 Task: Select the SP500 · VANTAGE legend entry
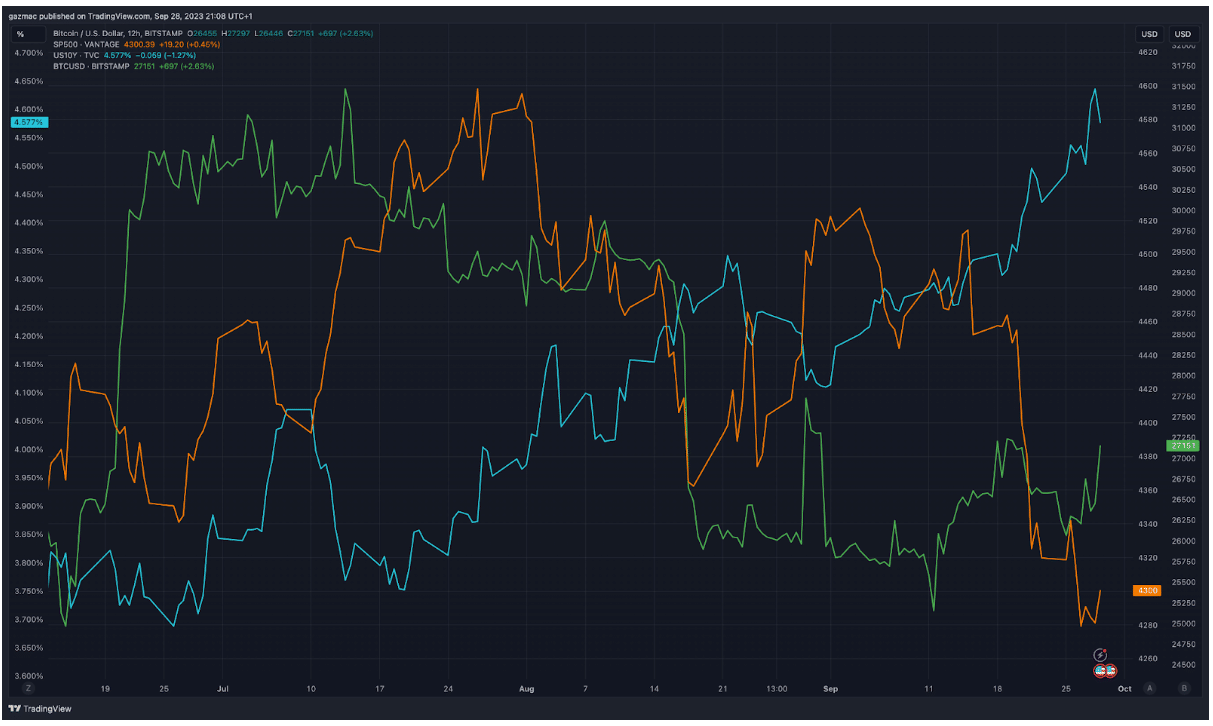(87, 45)
